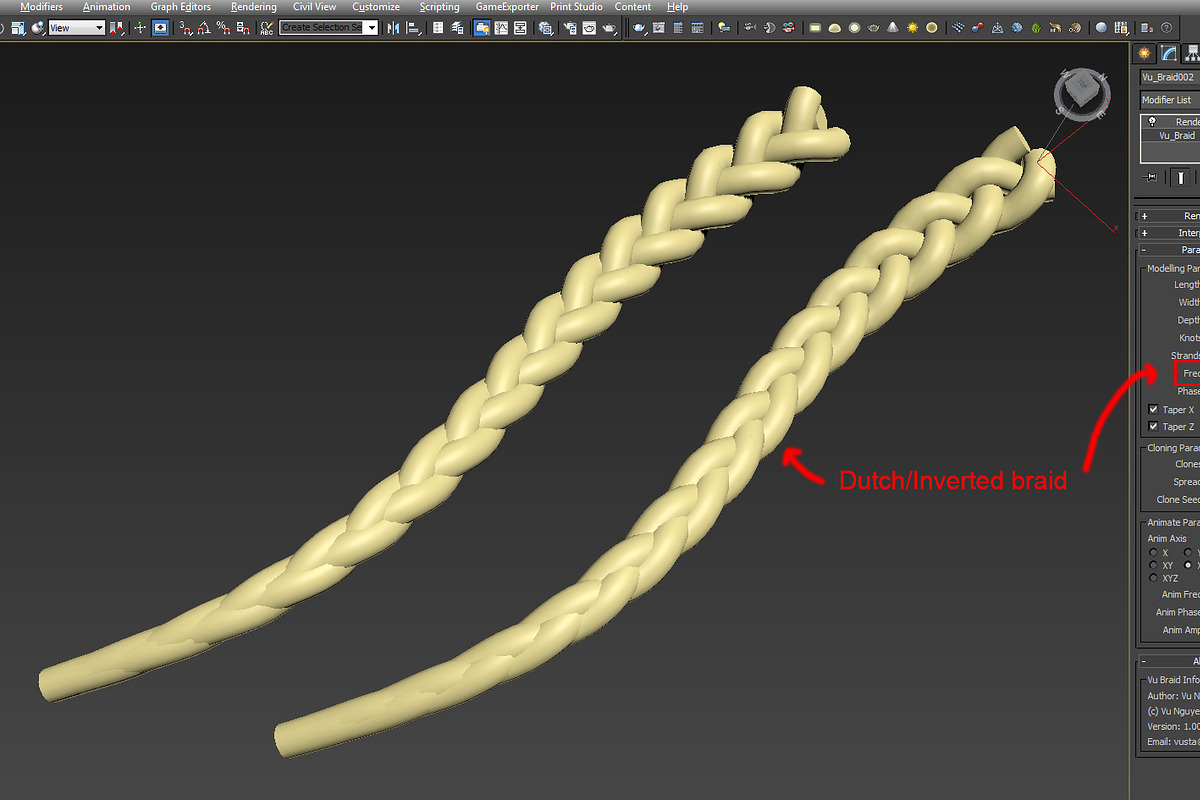Open the Modifier List dropdown
1200x800 pixels.
1170,100
